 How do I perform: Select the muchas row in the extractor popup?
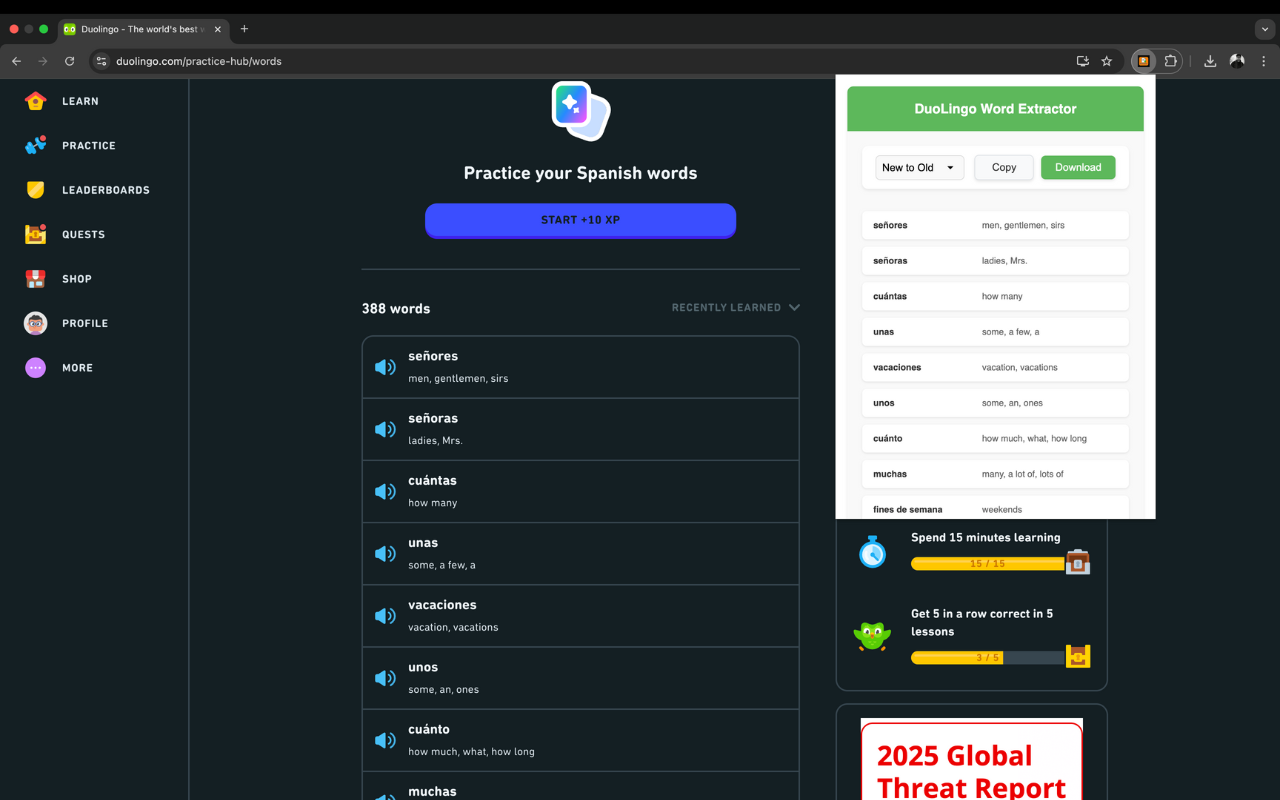tap(995, 474)
